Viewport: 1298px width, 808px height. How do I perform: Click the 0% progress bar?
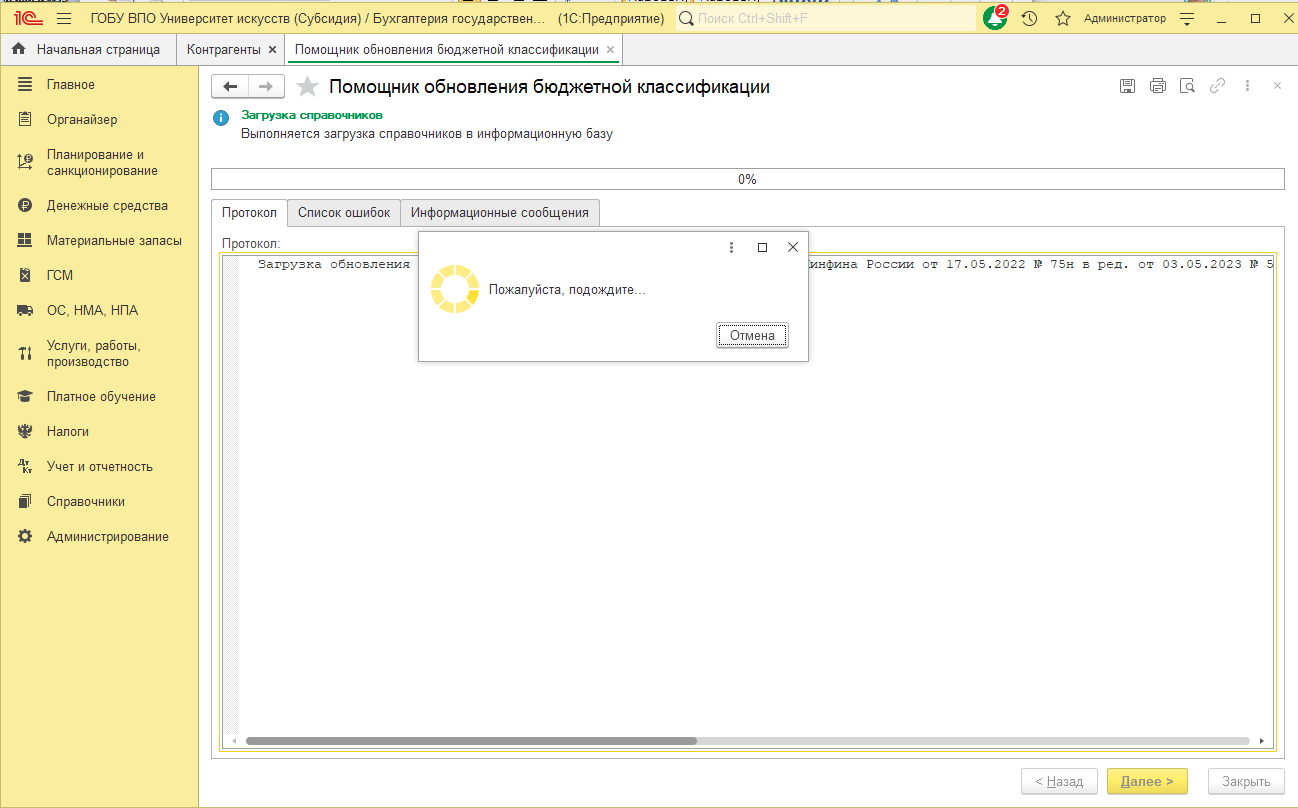pyautogui.click(x=747, y=179)
